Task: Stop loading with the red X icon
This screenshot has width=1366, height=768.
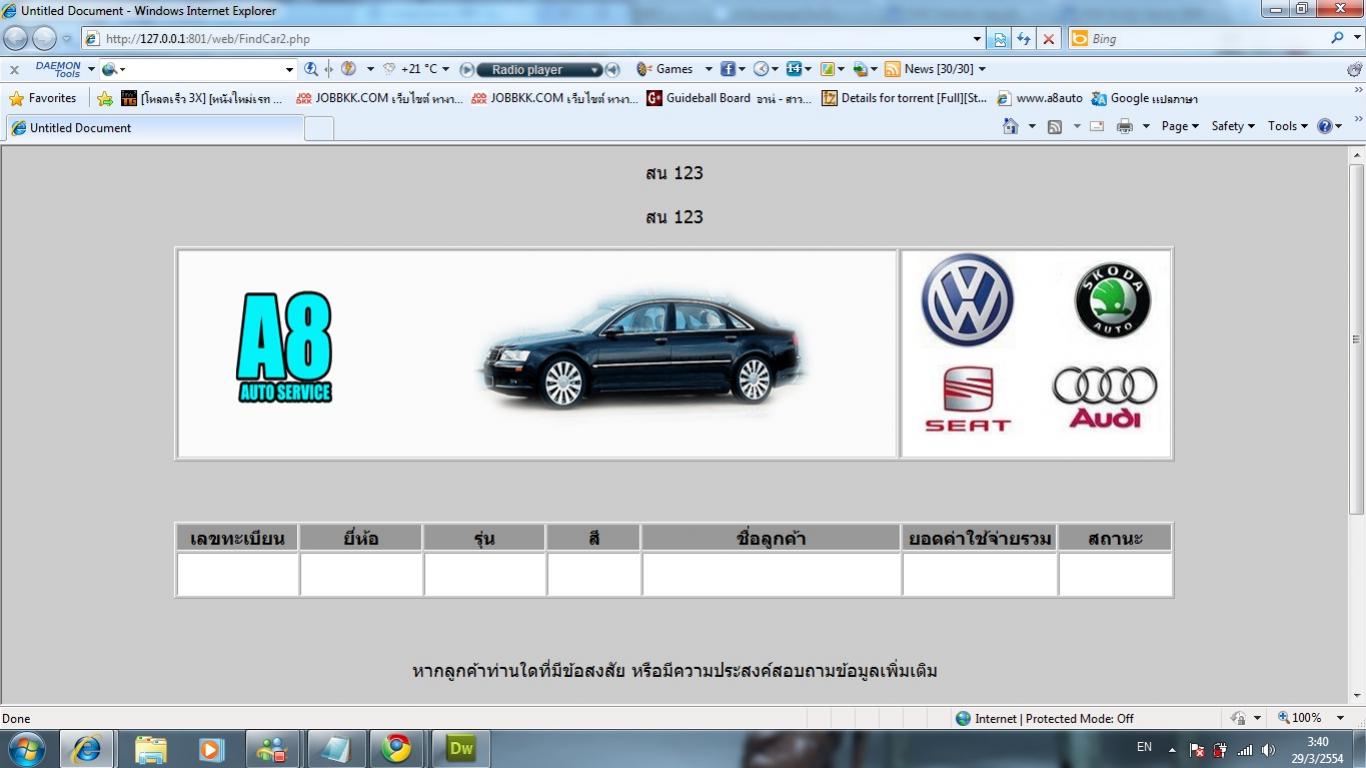Action: [x=1048, y=39]
